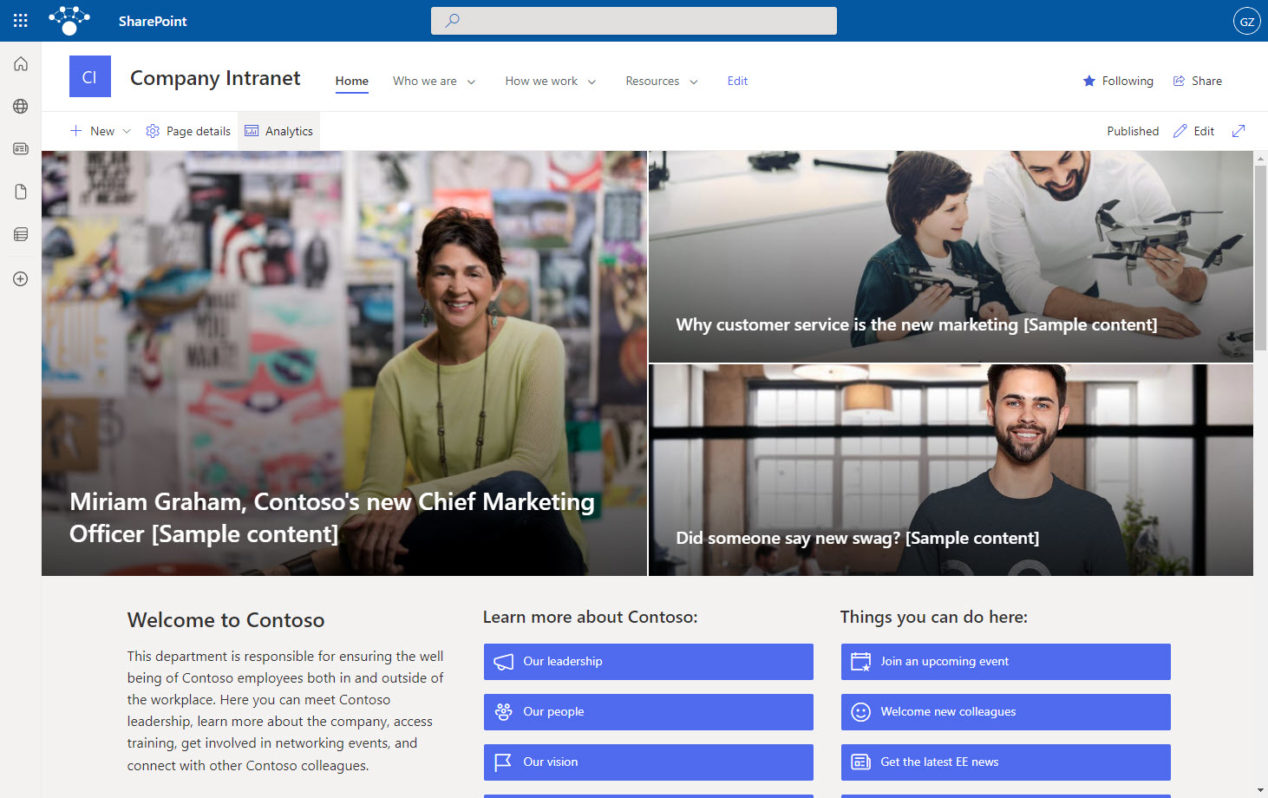This screenshot has height=798, width=1268.
Task: Open the Resources menu
Action: tap(652, 81)
